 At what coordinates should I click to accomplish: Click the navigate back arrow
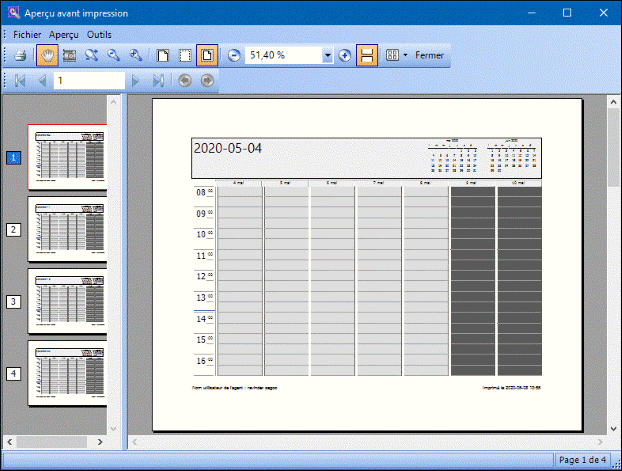point(186,80)
